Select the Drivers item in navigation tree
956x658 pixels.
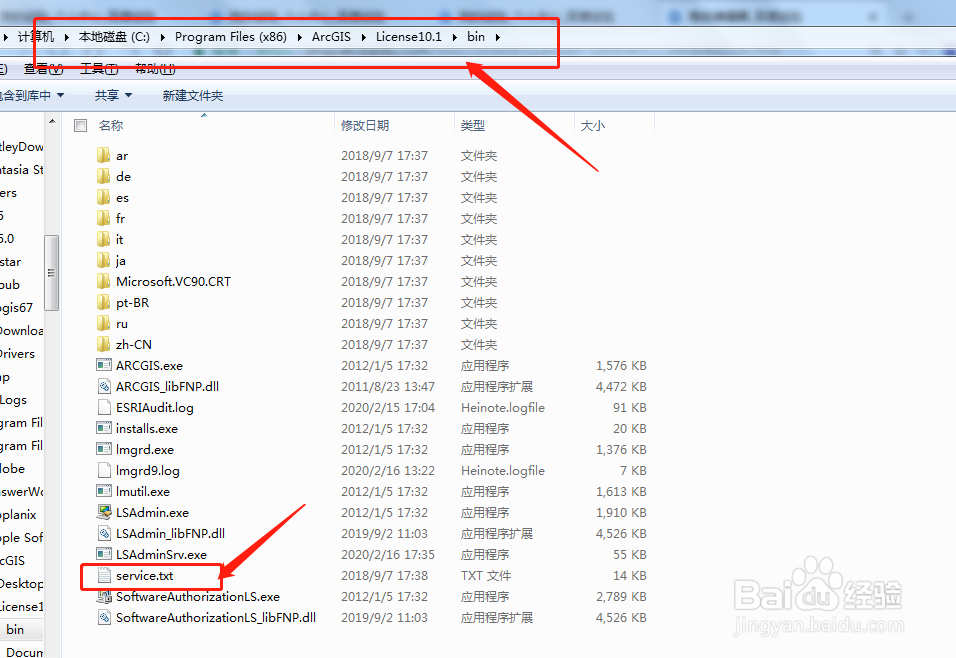coord(17,353)
